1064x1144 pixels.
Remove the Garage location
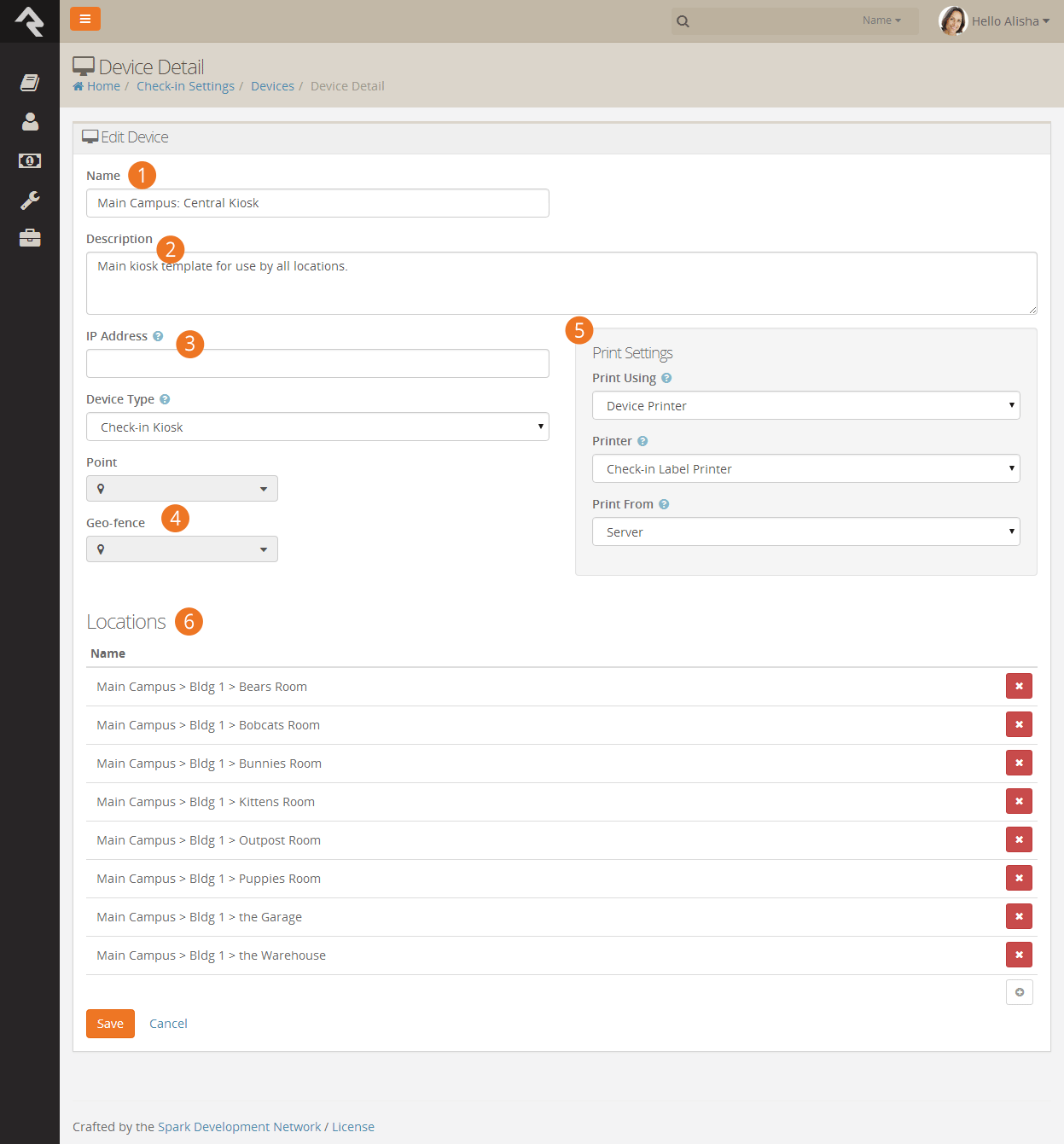pos(1019,916)
